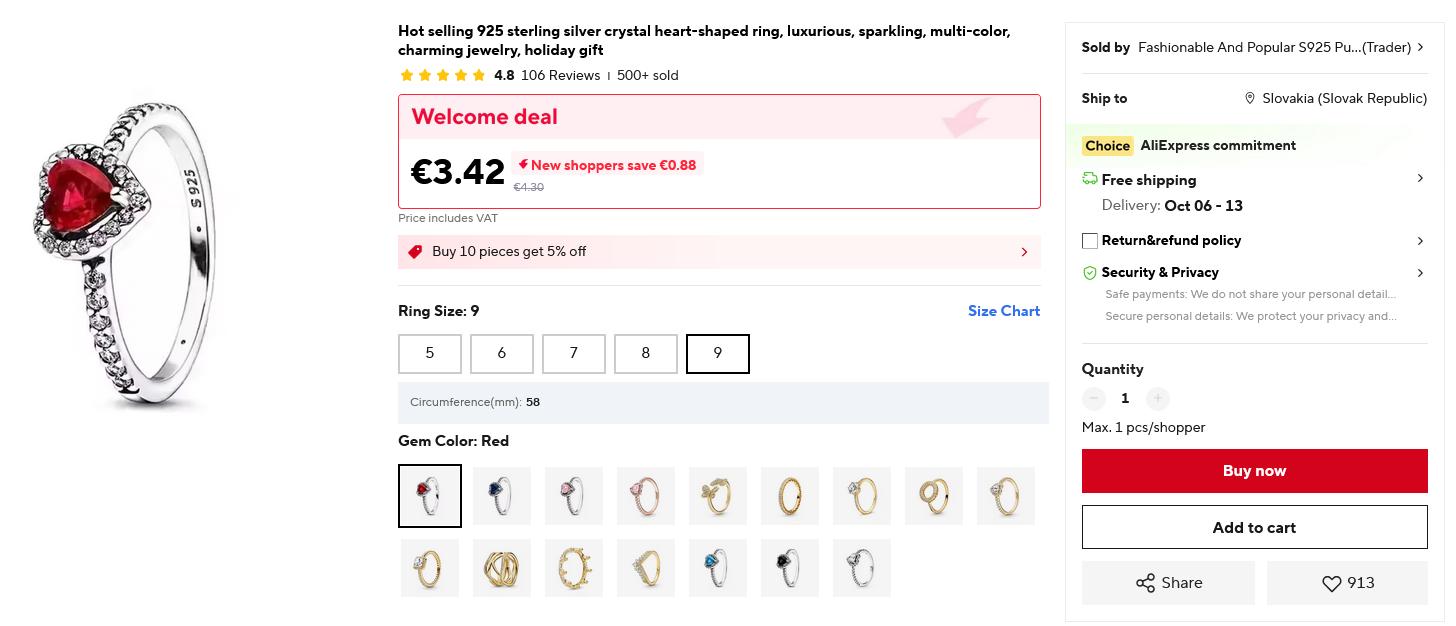Open the Size Chart link
Screen dimensions: 1456x626
tap(1003, 311)
